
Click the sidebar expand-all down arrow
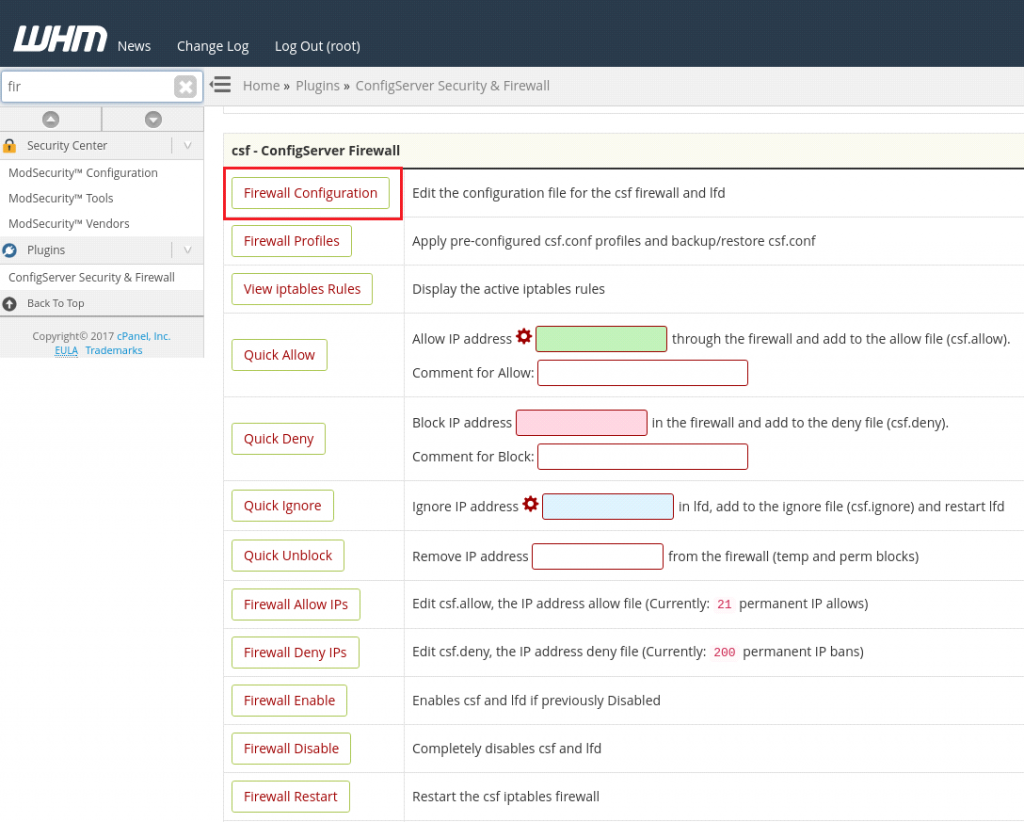[x=153, y=119]
